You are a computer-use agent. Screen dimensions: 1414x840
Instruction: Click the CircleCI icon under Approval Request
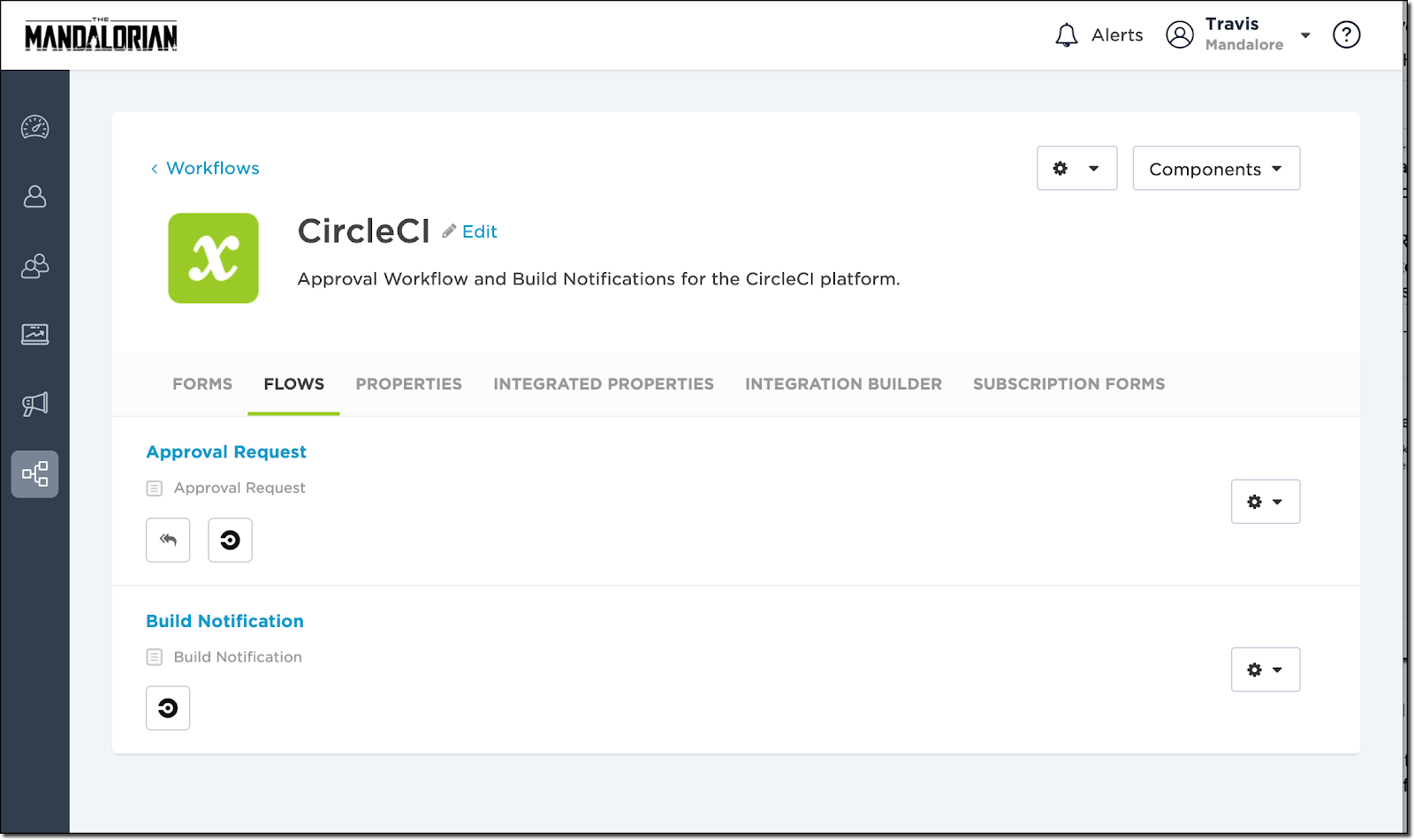click(230, 540)
